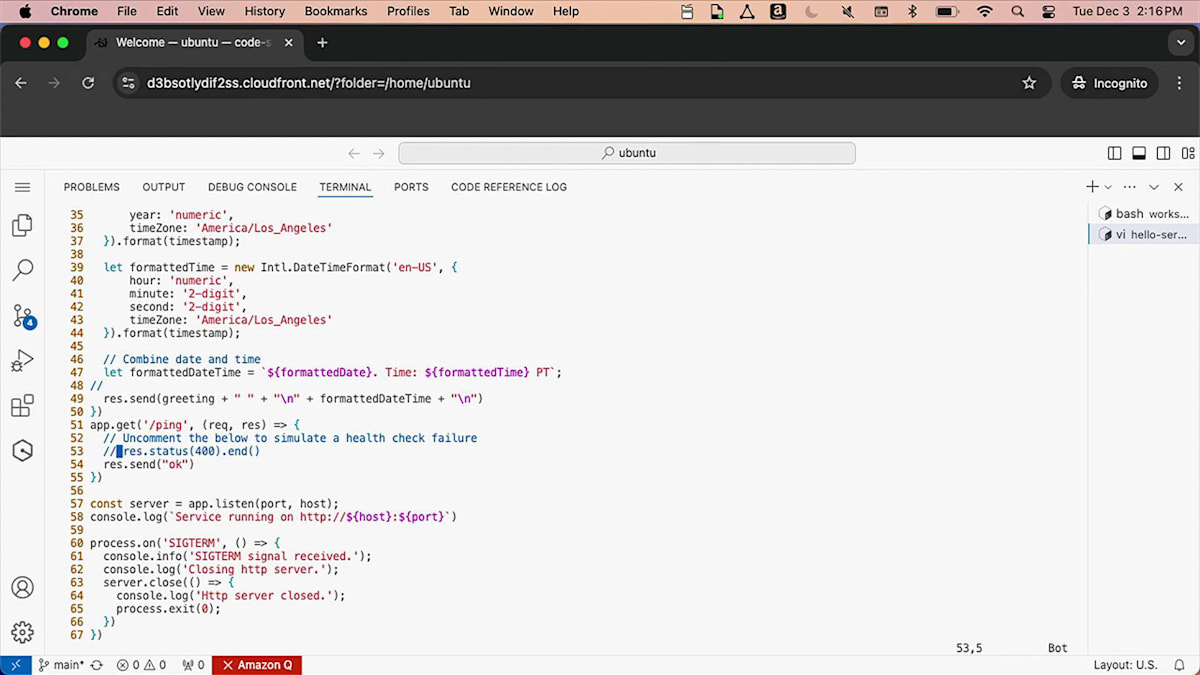Image resolution: width=1200 pixels, height=675 pixels.
Task: Go back using editor navigation arrow
Action: pyautogui.click(x=353, y=153)
